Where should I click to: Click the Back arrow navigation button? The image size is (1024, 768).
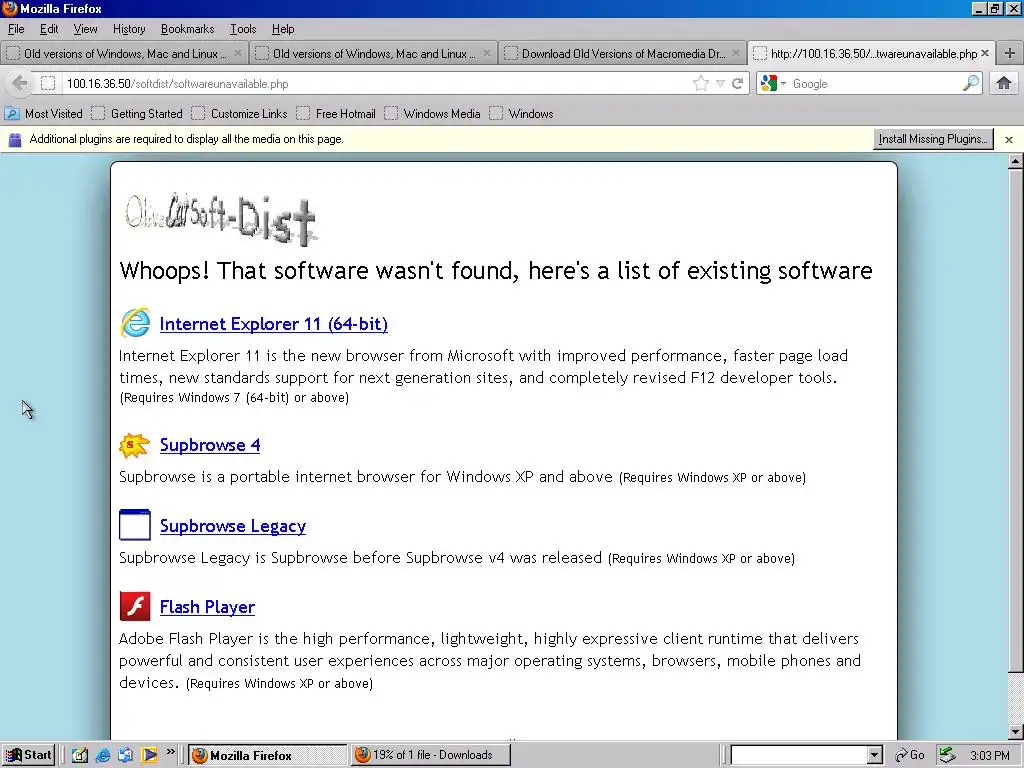point(20,84)
